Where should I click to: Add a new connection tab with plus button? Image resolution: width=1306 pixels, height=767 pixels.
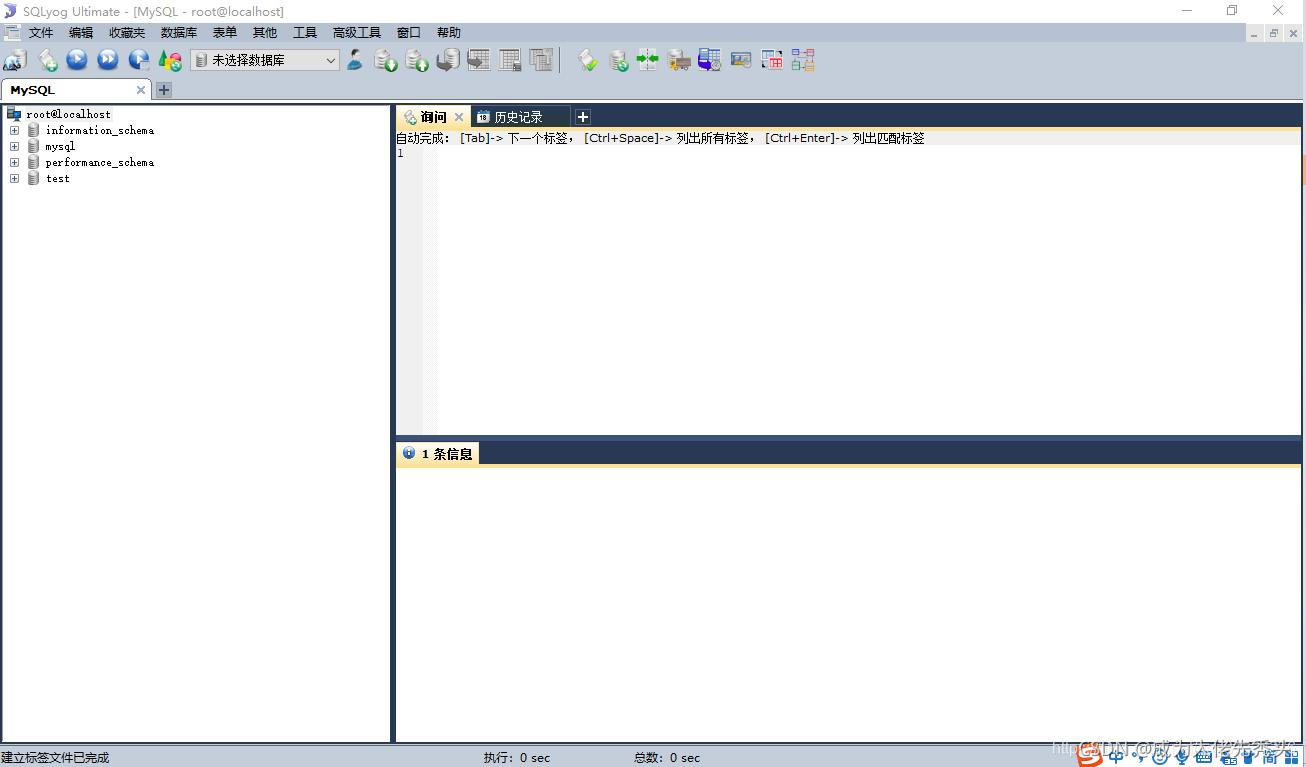click(x=164, y=90)
